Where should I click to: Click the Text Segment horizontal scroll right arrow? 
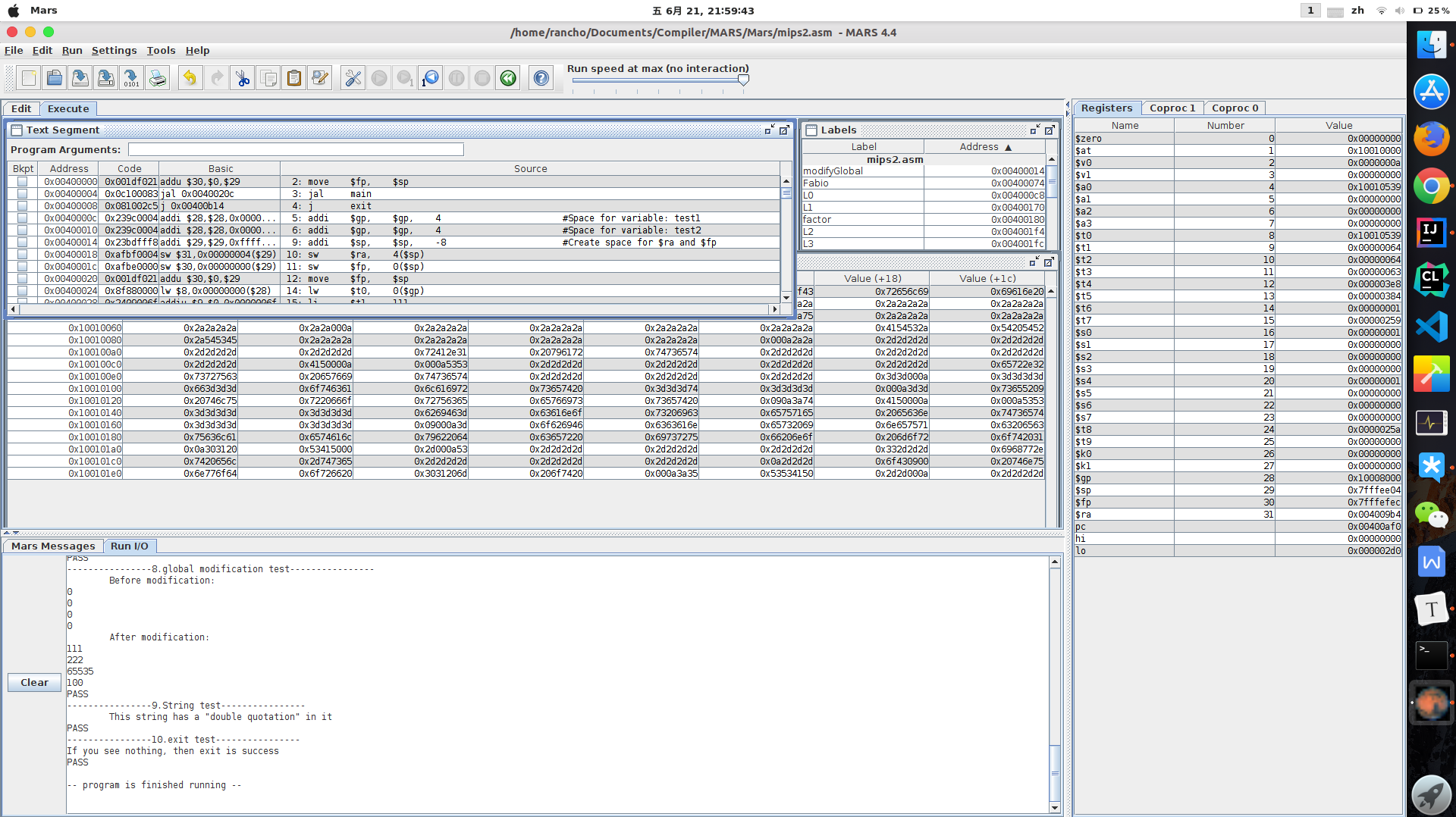point(774,309)
